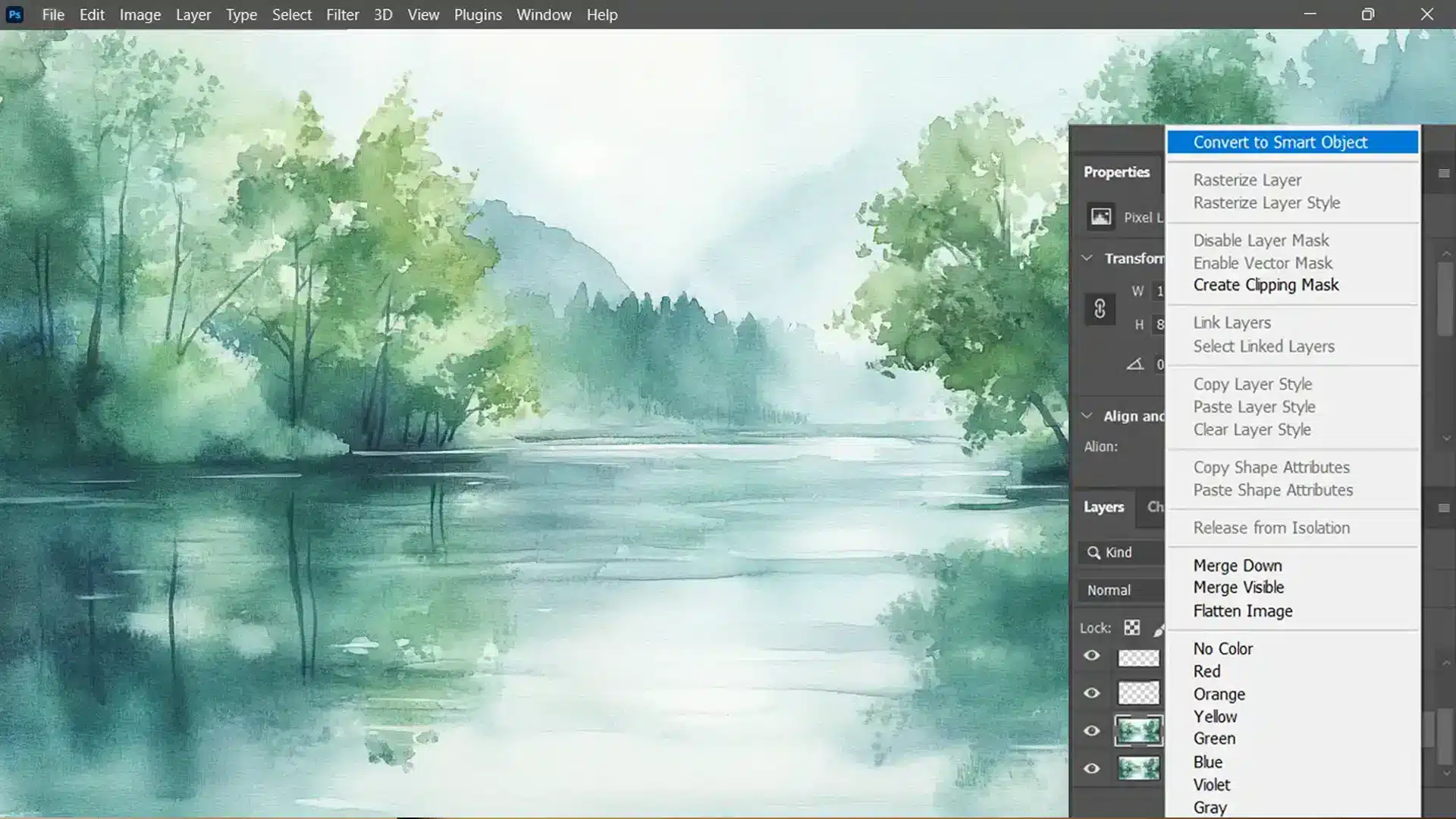
Task: Select Merge Down from the context menu
Action: [x=1237, y=566]
